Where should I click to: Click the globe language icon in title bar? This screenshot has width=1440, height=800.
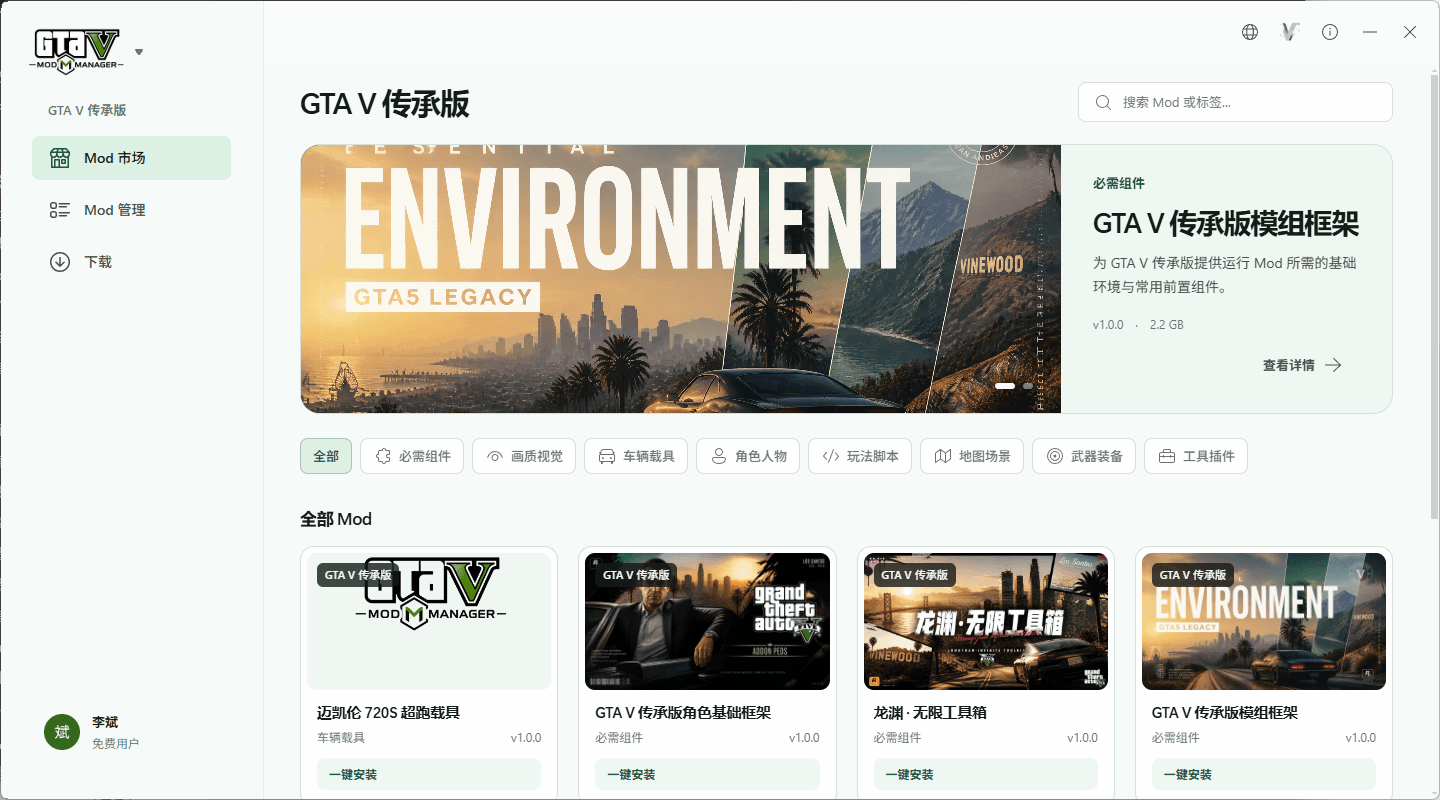click(1250, 32)
